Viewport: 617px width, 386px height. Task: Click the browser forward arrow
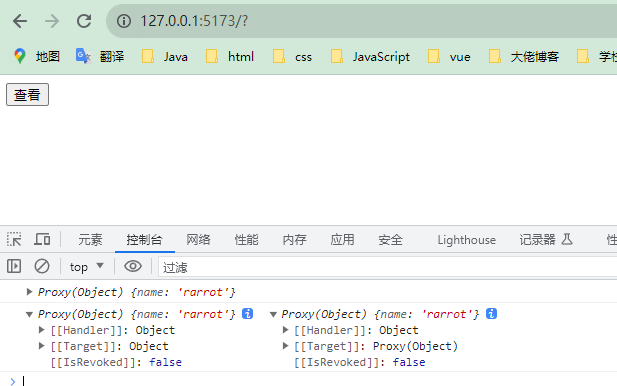(52, 21)
